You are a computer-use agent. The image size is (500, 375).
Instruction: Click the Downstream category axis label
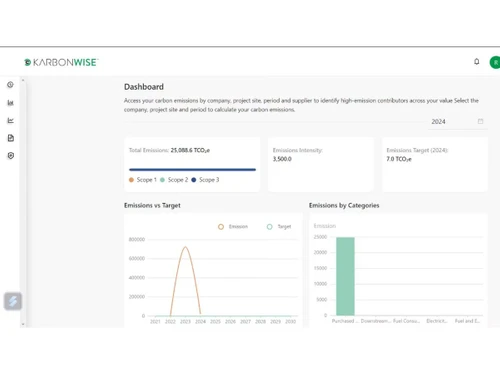[376, 321]
